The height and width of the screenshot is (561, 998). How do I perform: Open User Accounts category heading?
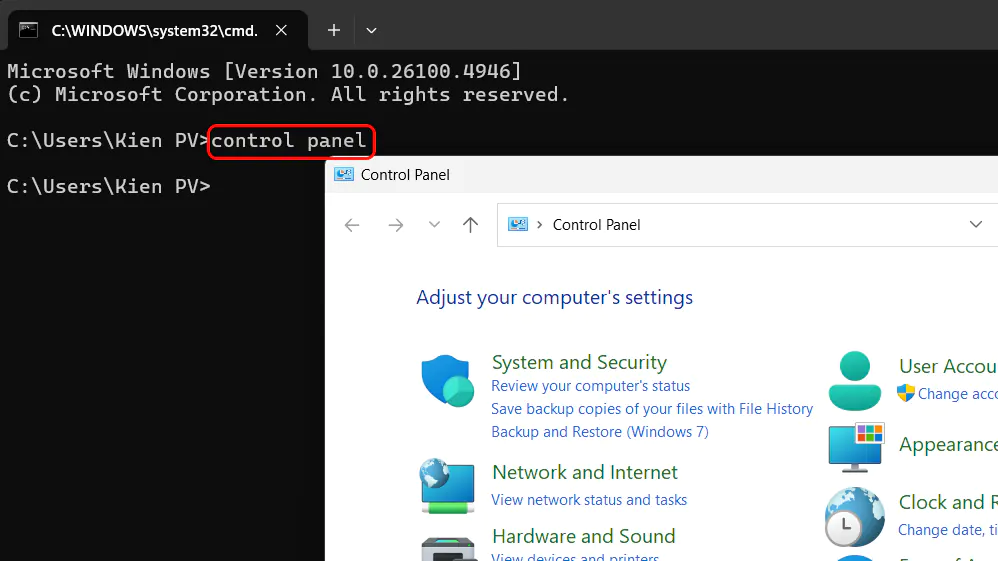pyautogui.click(x=948, y=366)
